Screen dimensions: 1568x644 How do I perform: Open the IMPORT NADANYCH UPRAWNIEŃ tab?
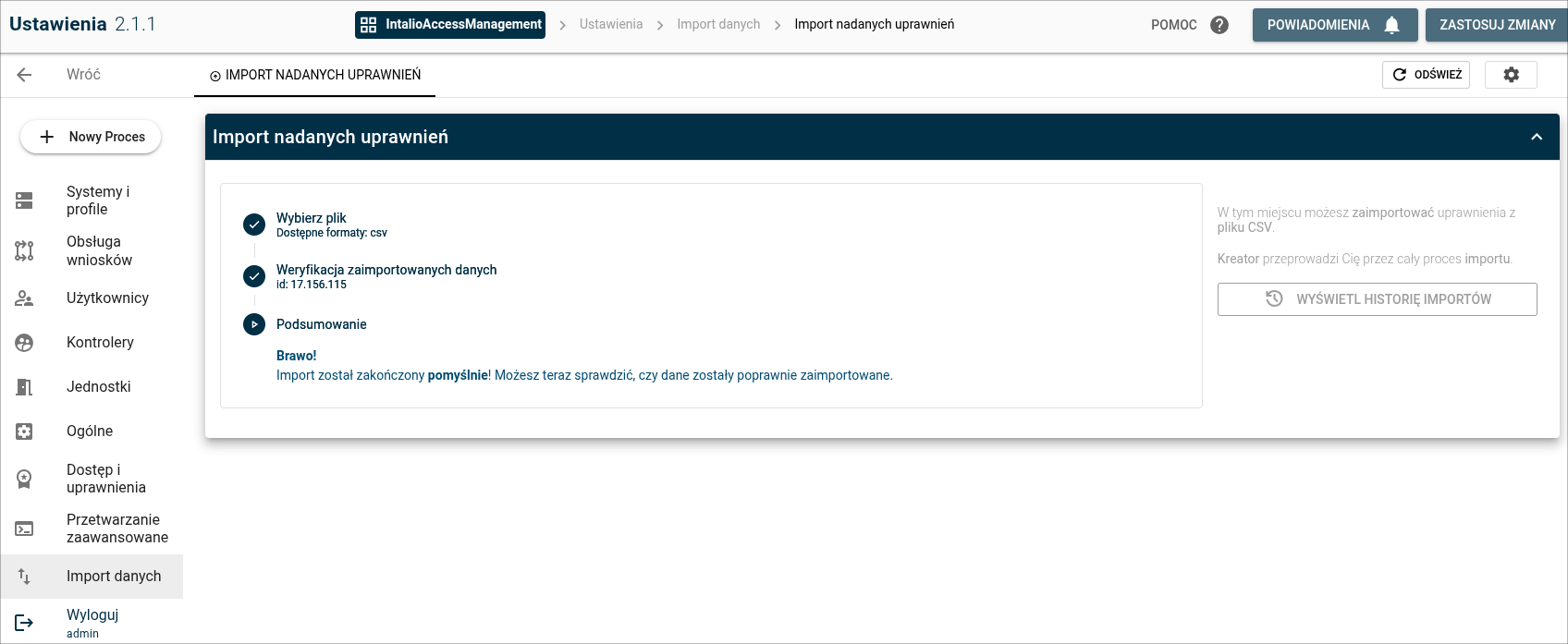click(314, 75)
